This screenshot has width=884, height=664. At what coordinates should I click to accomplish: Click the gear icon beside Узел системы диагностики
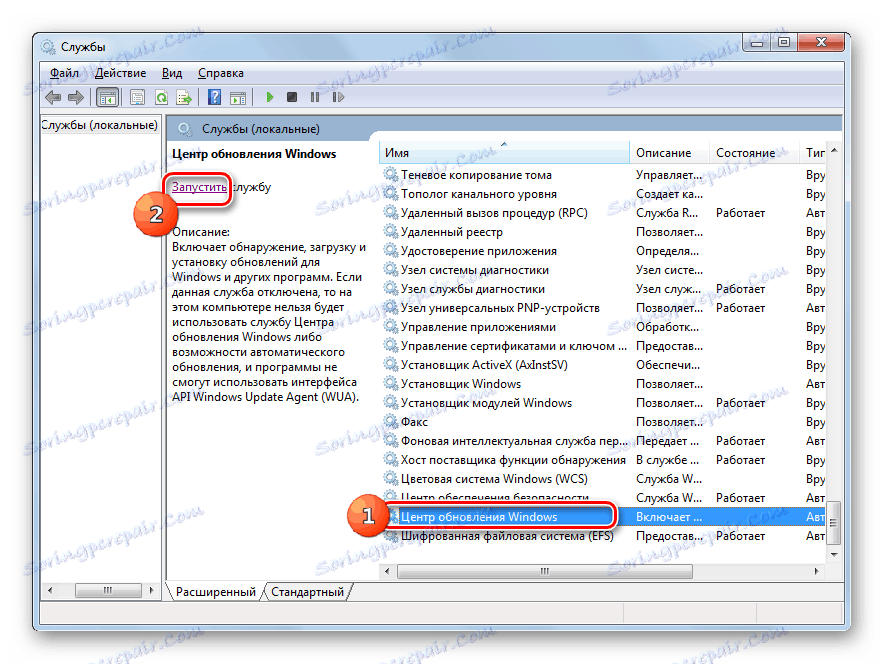point(391,269)
